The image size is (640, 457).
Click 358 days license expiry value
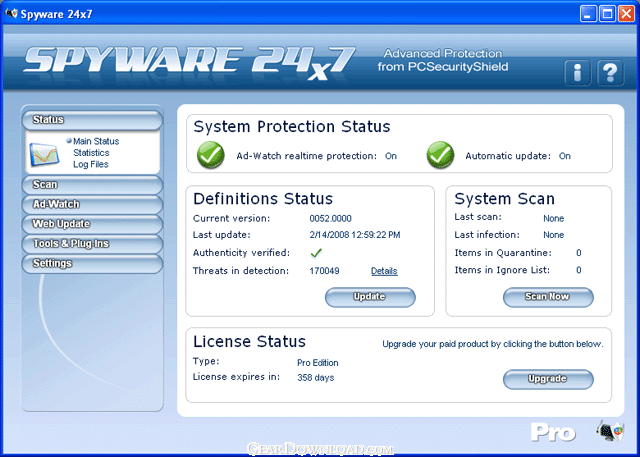pyautogui.click(x=316, y=378)
